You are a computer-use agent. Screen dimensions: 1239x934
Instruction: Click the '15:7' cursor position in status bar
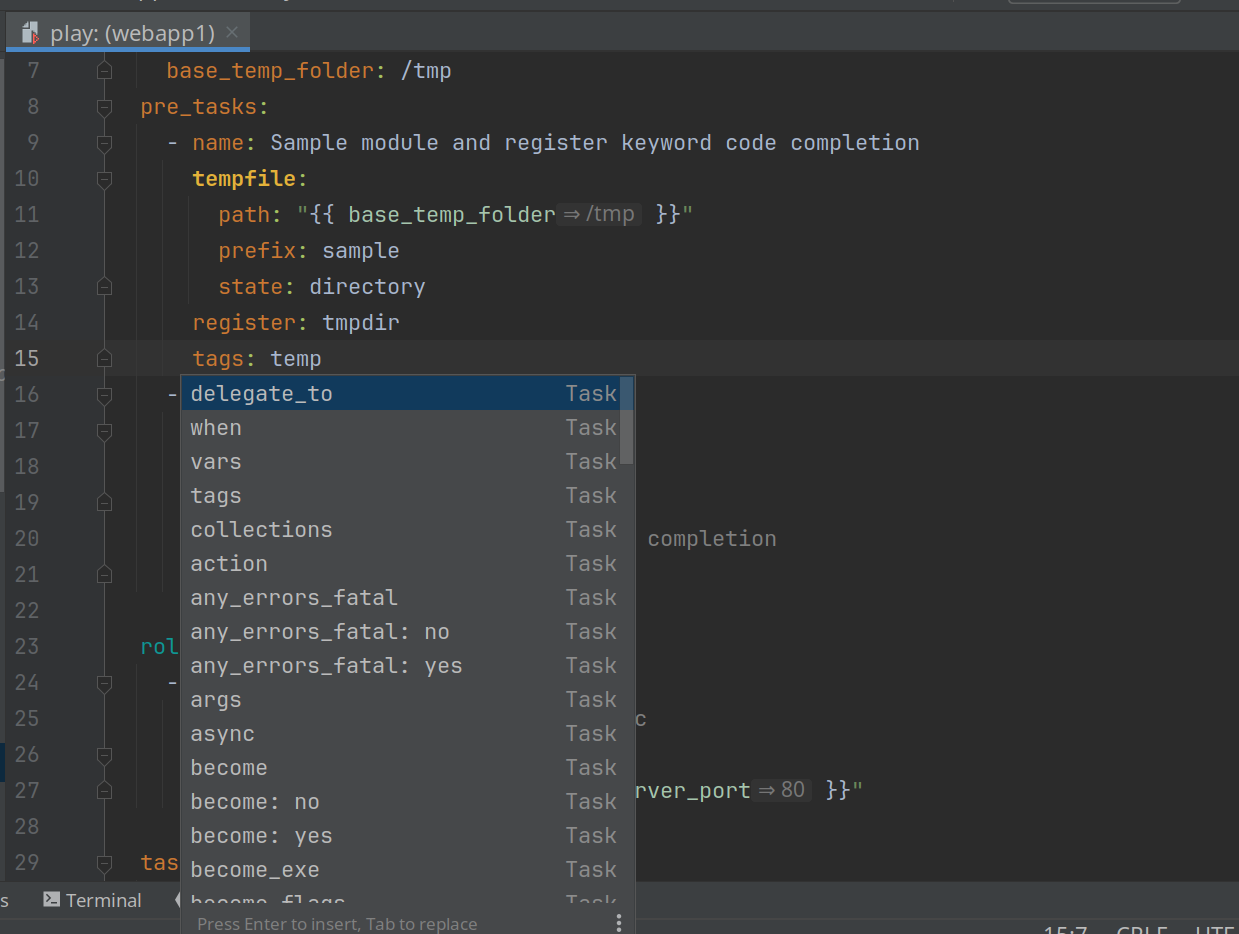click(x=1066, y=929)
